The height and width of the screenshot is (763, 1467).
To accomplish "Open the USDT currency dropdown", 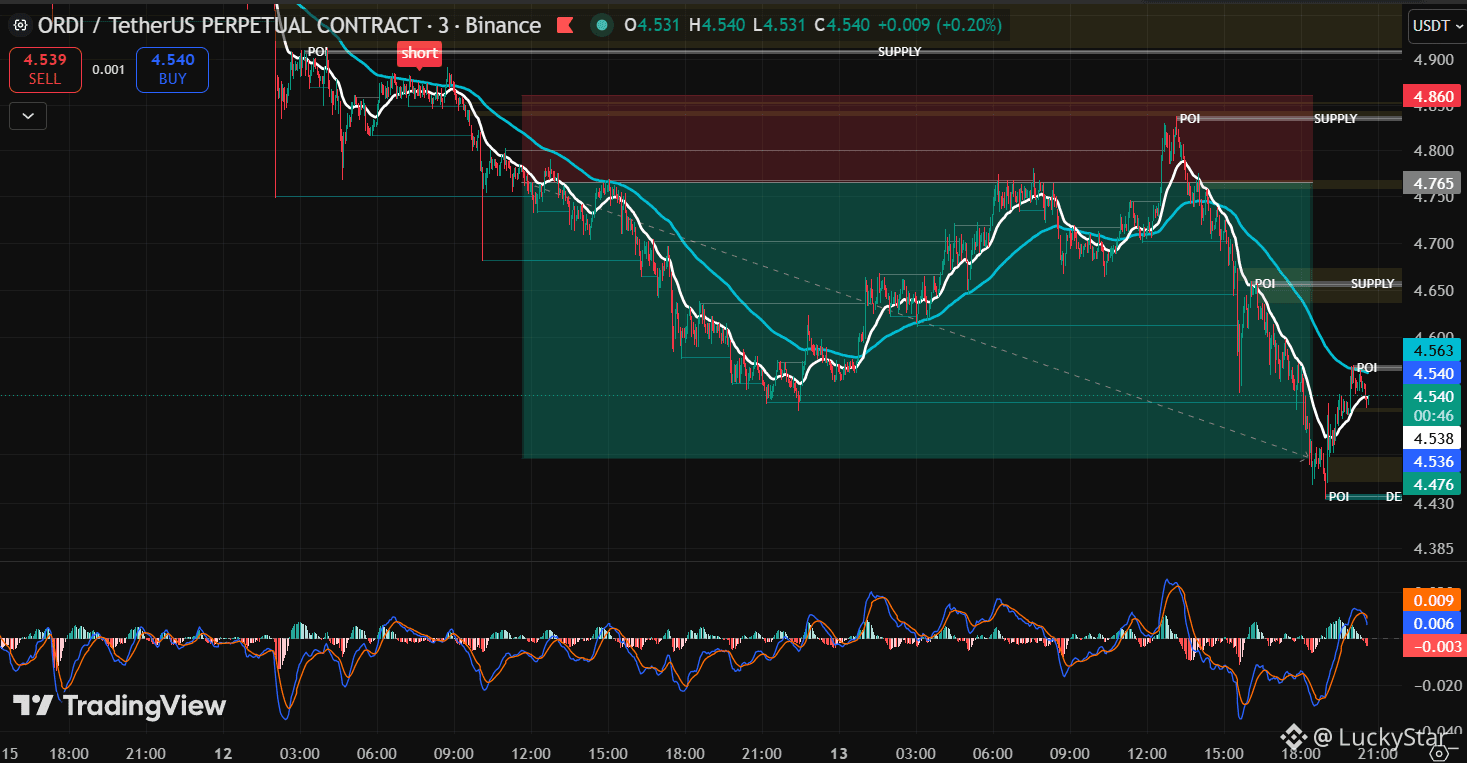I will (1437, 27).
